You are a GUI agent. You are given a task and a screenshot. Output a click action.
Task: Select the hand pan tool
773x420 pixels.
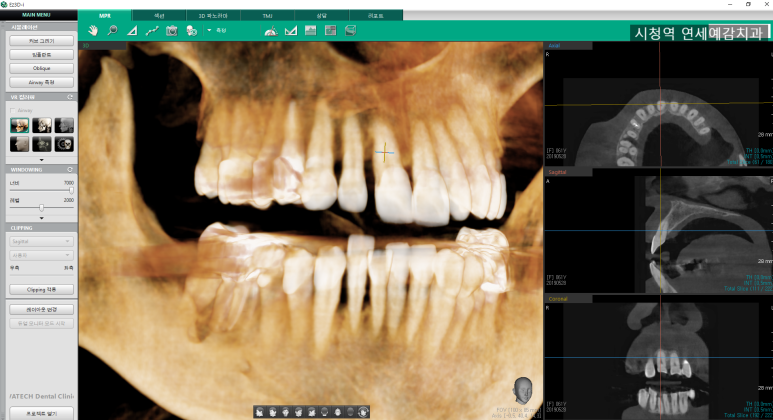click(x=92, y=30)
